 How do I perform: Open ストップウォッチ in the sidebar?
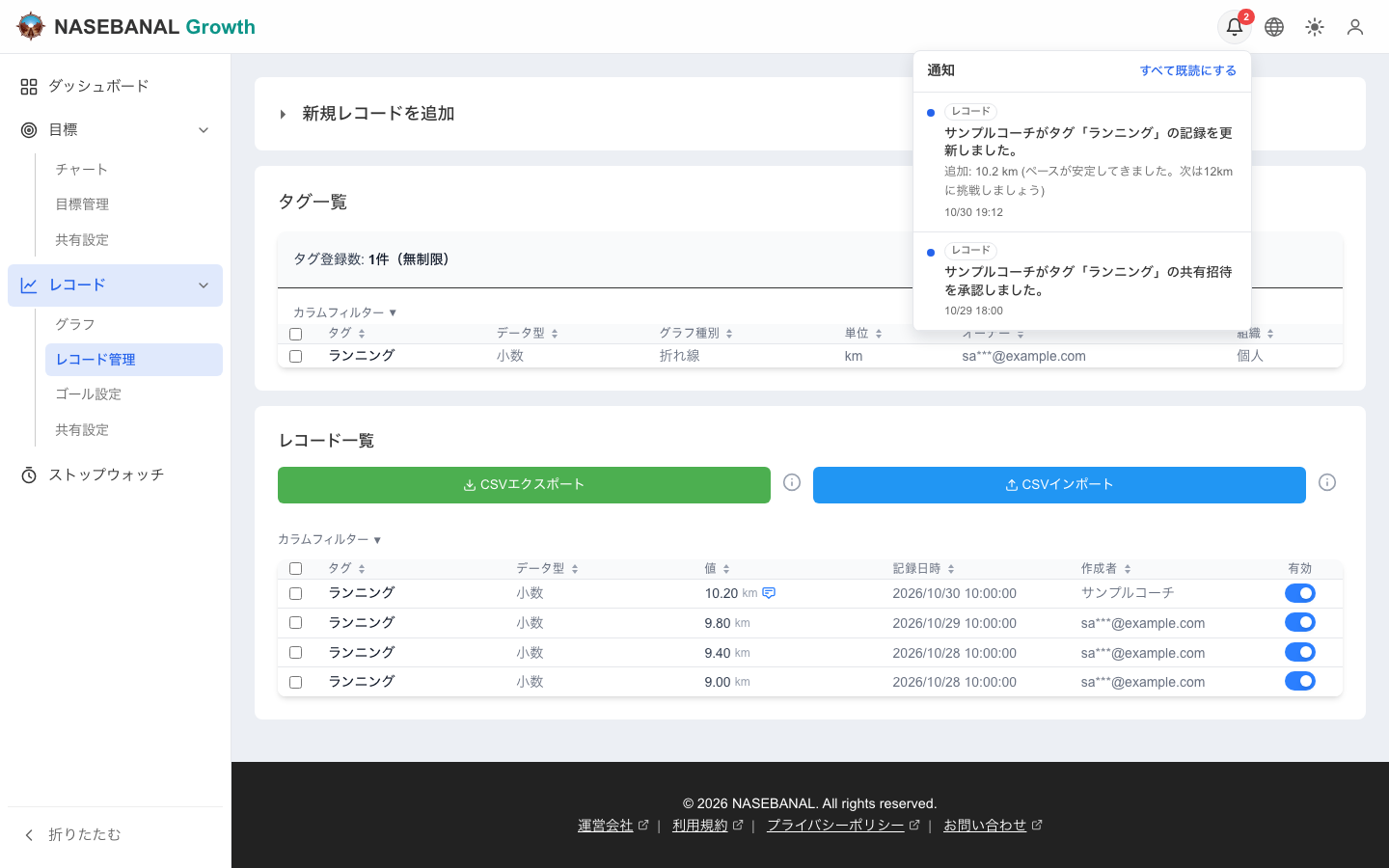point(115,475)
